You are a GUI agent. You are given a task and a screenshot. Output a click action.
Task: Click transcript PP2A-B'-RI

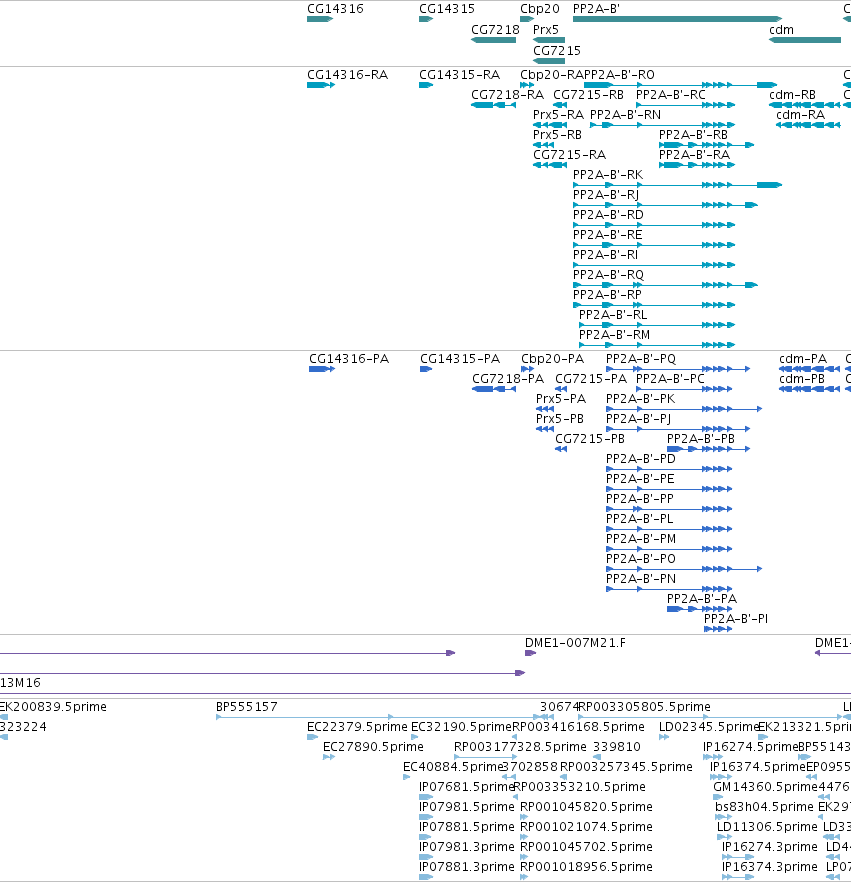[654, 265]
